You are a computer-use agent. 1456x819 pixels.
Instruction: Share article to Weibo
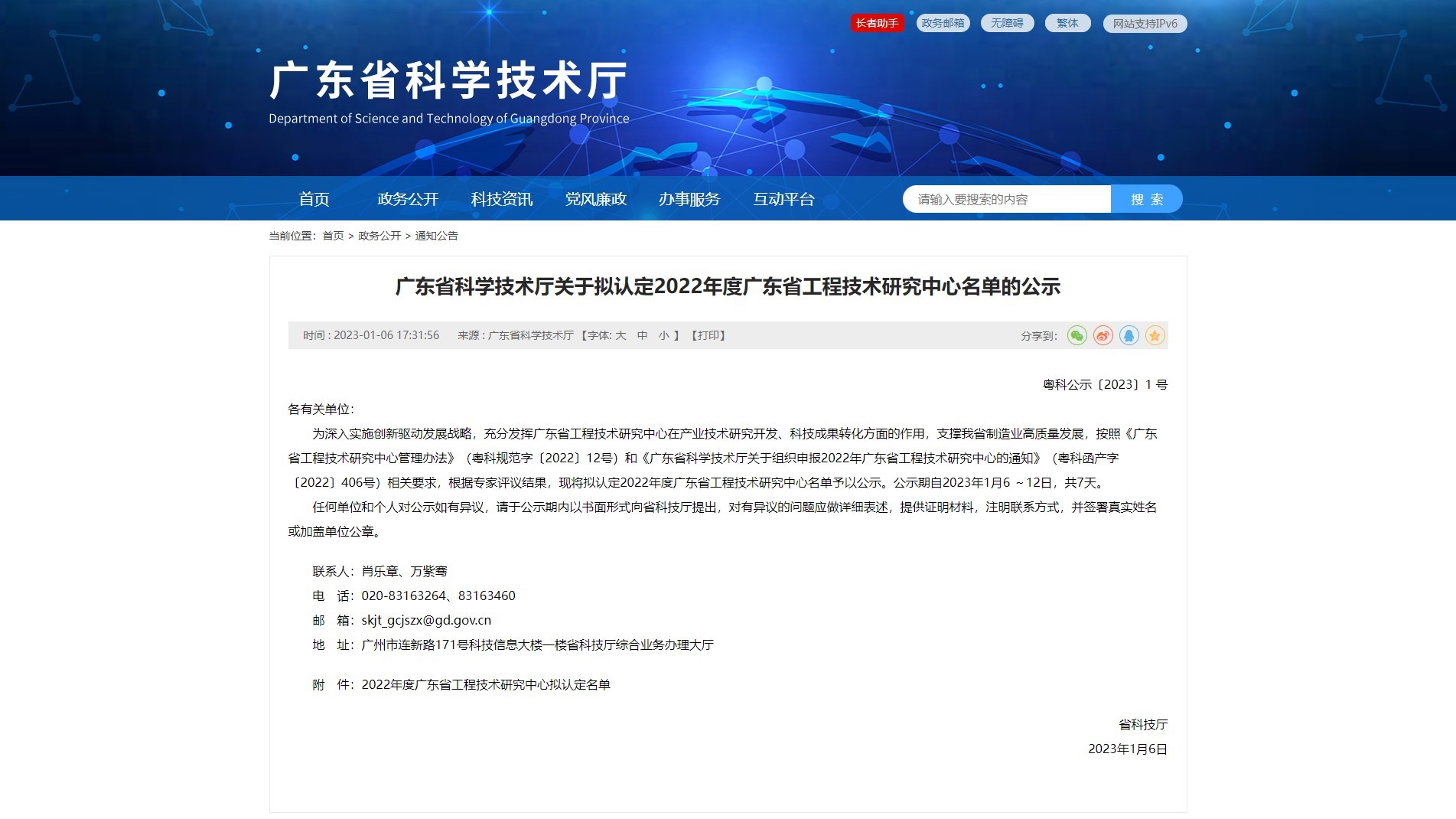click(x=1103, y=335)
